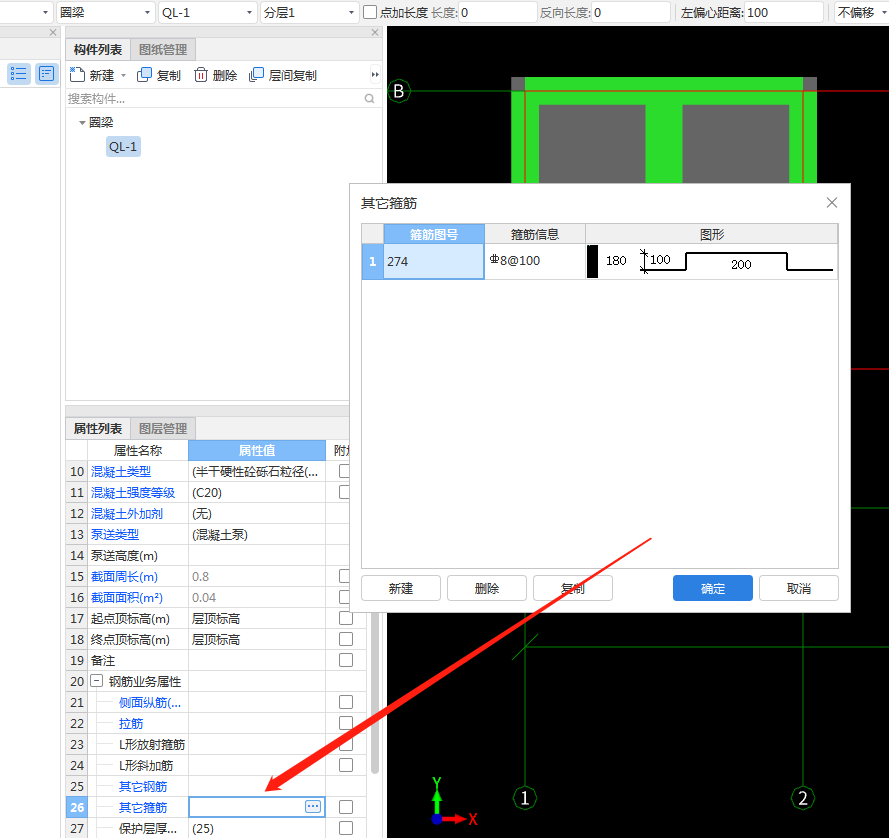Viewport: 889px width, 838px height.
Task: Check the 附加 box for 终点顶标高
Action: click(x=345, y=639)
